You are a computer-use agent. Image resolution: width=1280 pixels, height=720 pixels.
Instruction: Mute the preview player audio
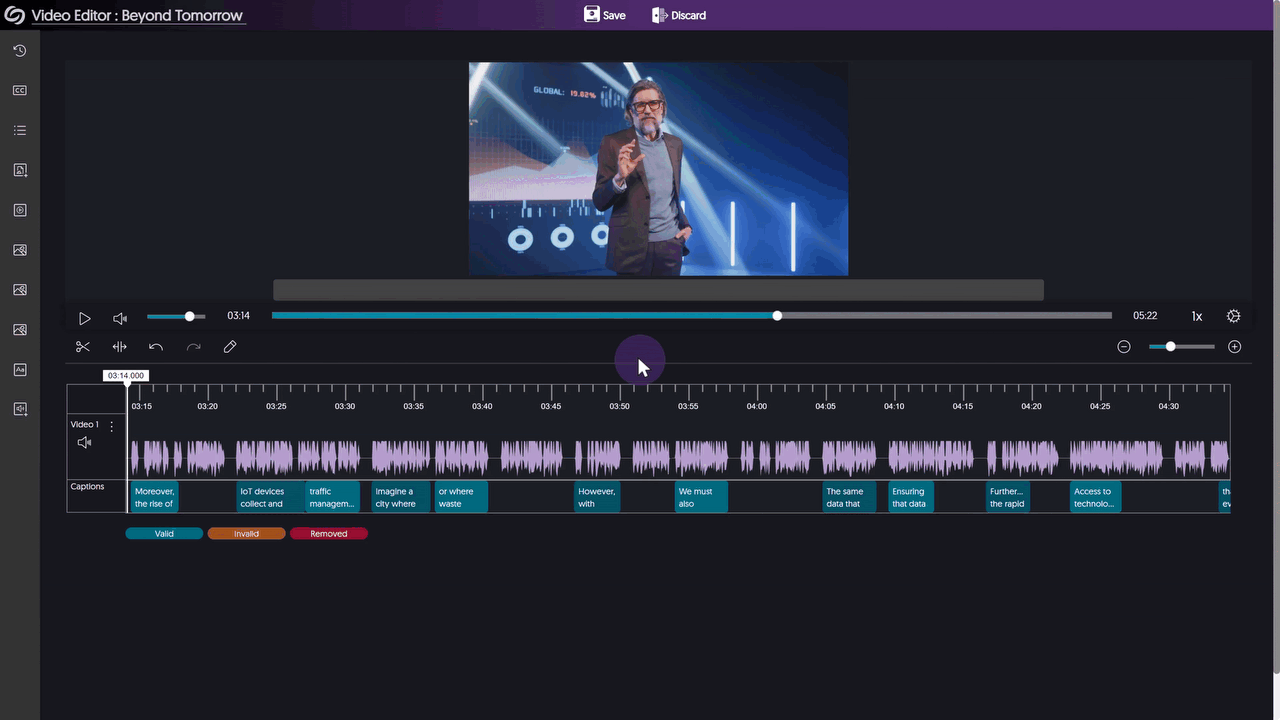click(120, 317)
